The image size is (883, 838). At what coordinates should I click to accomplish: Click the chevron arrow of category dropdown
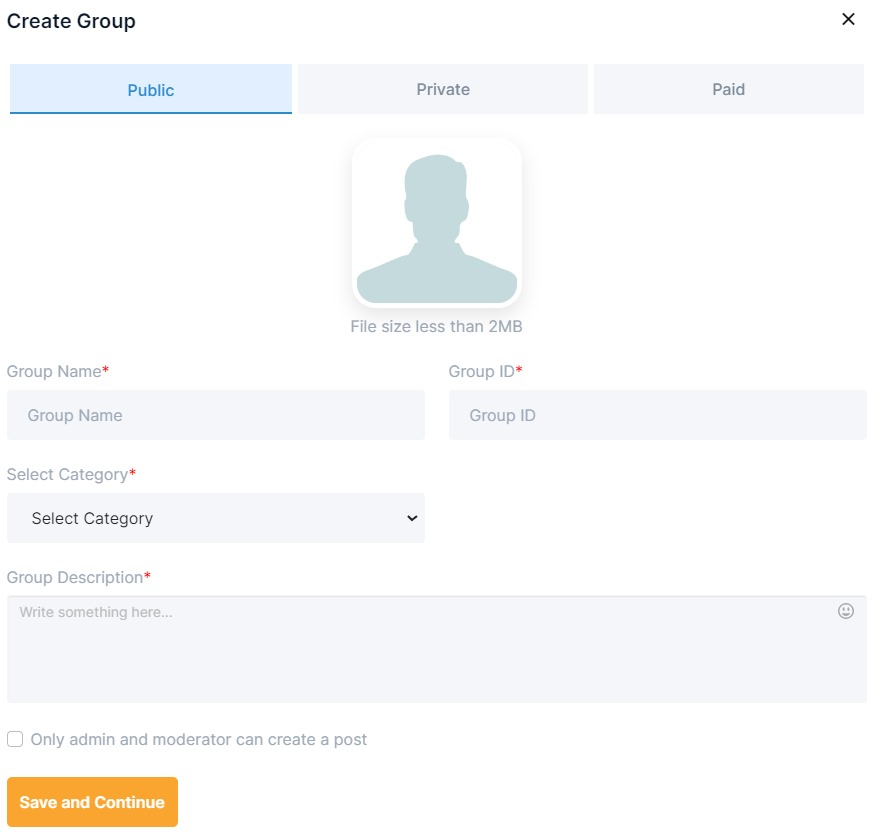click(x=411, y=518)
